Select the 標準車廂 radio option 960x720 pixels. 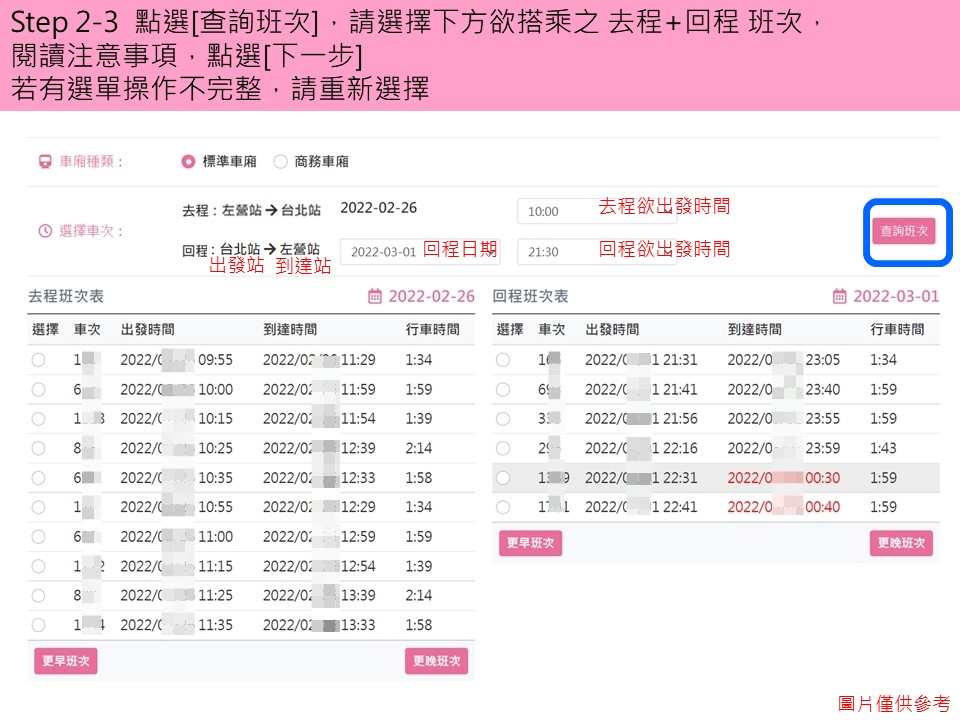pyautogui.click(x=188, y=161)
